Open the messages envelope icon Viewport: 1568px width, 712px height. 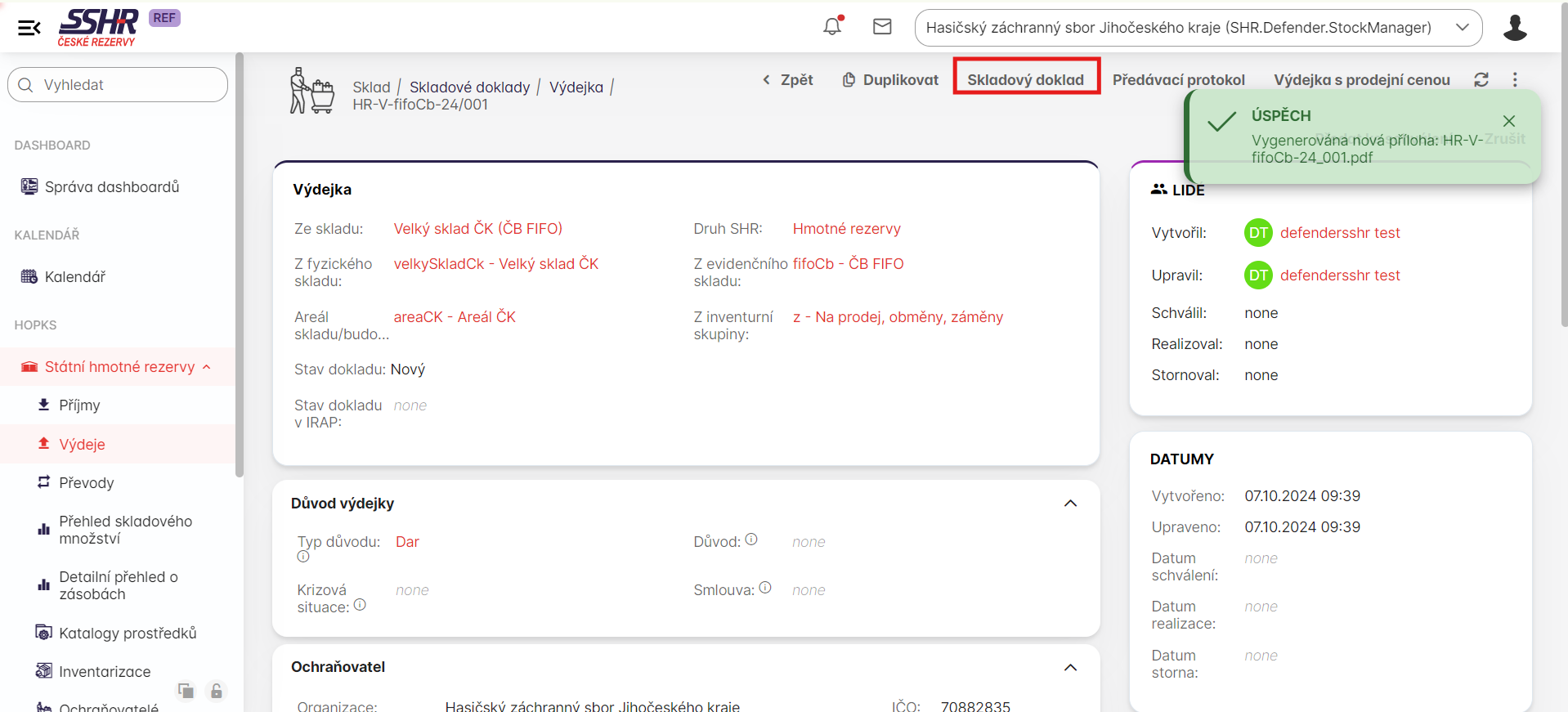(882, 27)
